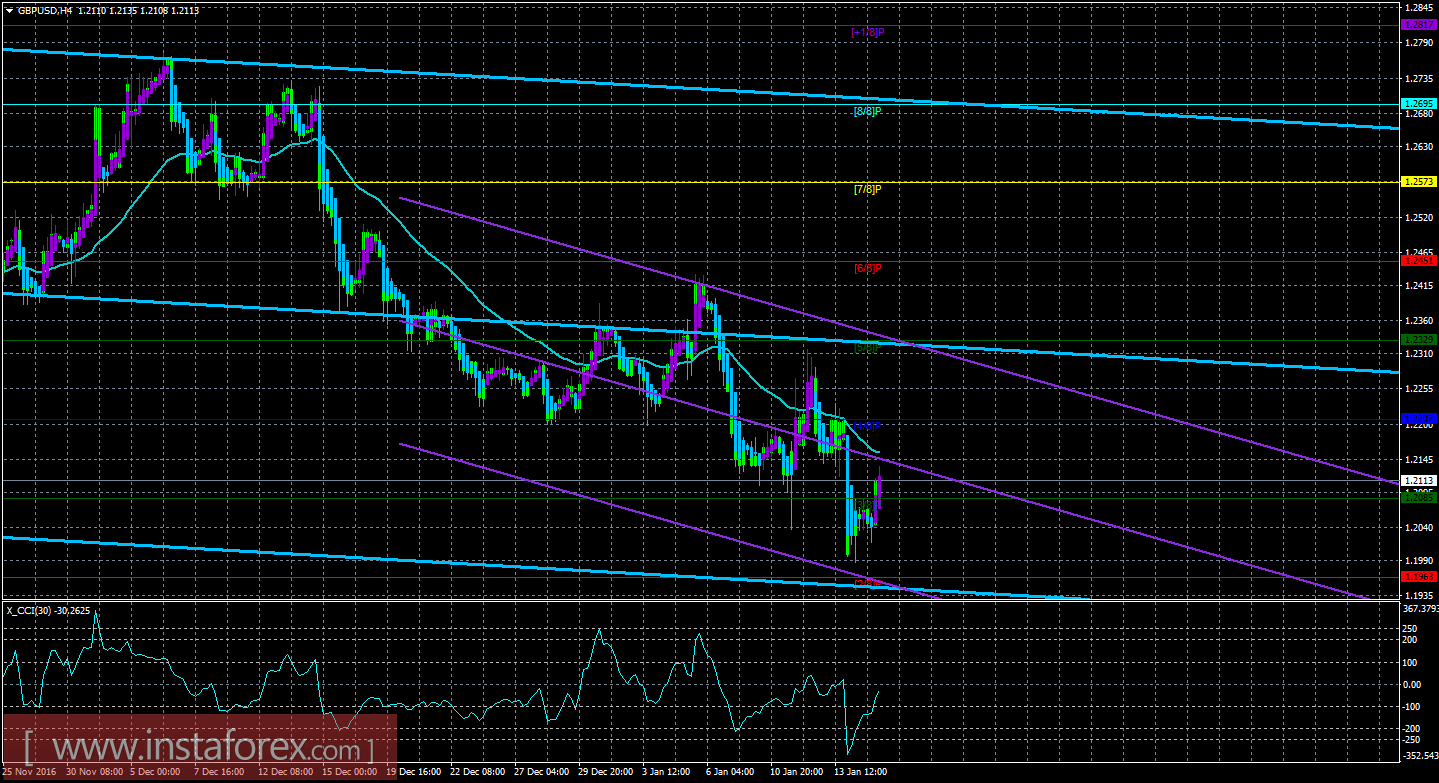
Task: Select the [+1/8]P Murray level label
Action: 867,32
